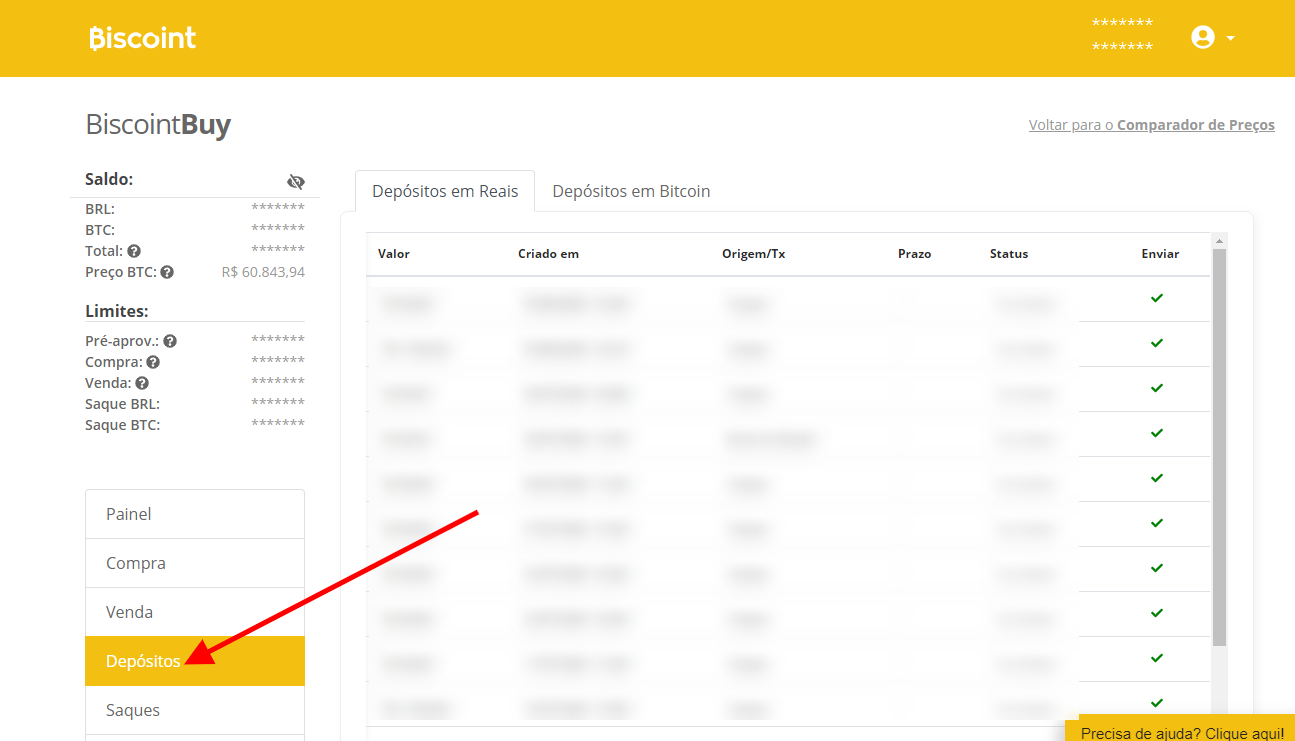Screen dimensions: 1295x741
Task: Click the Total help question icon
Action: [134, 251]
